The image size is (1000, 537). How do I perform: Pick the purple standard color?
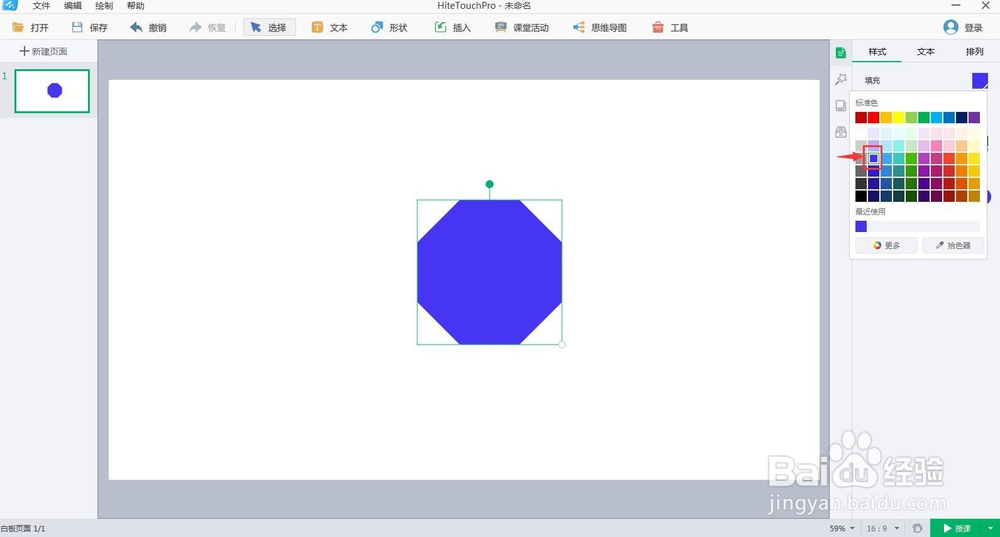[974, 117]
